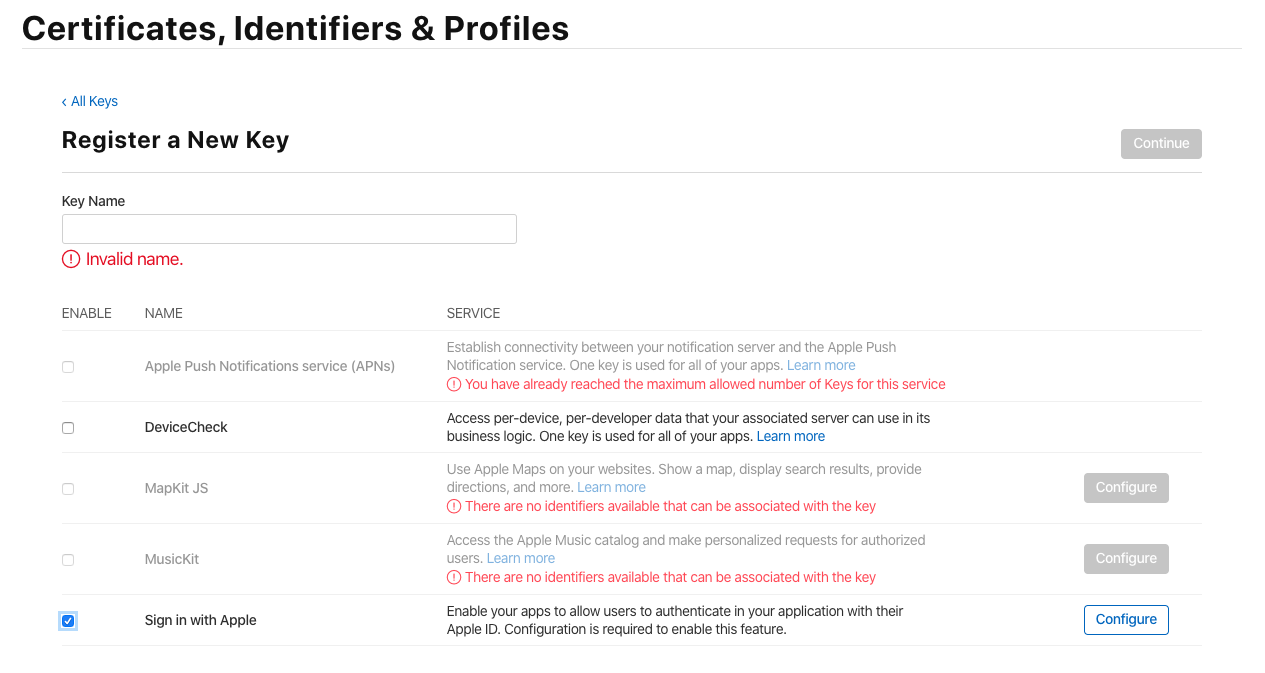Open Learn more for MapKit JS

point(611,488)
